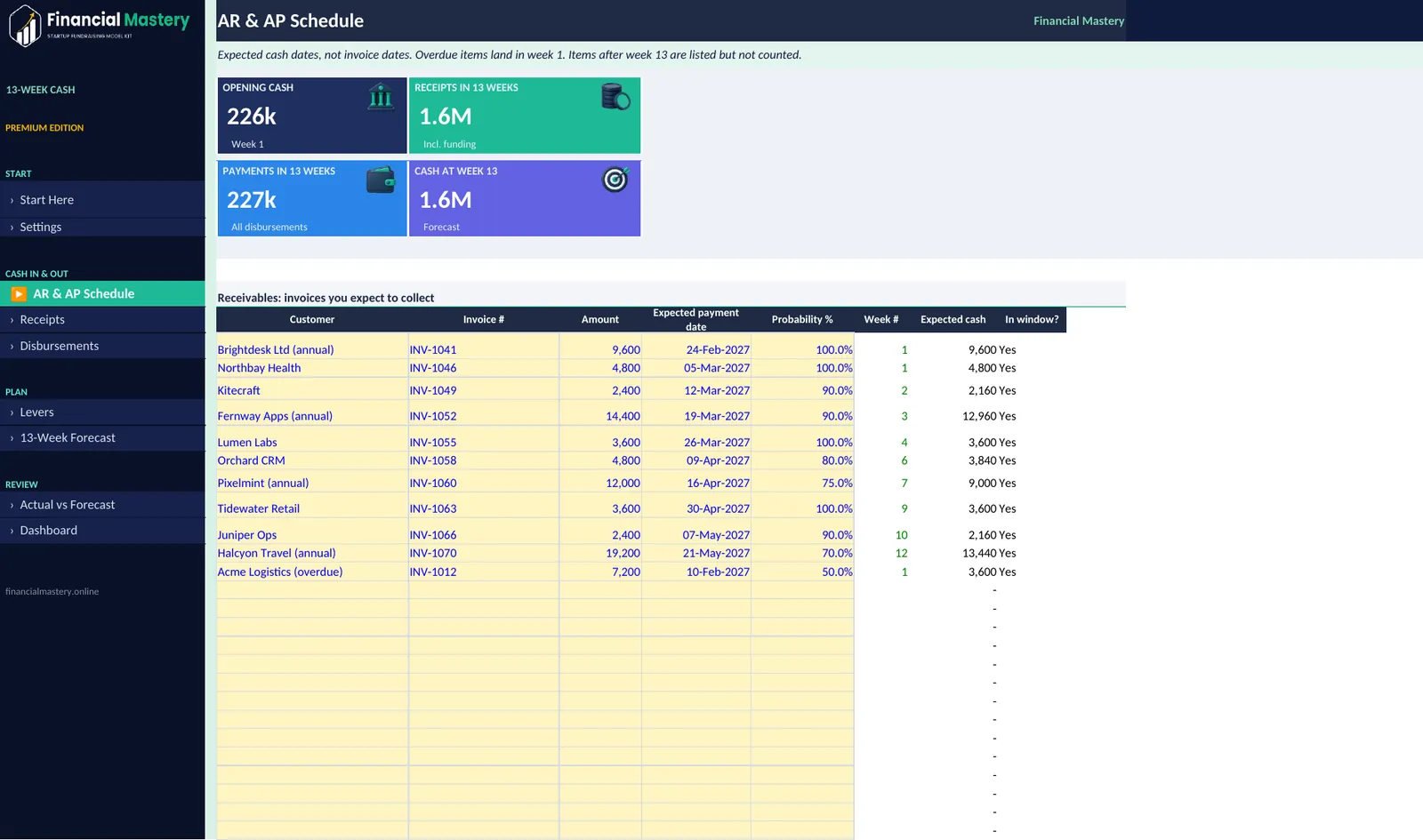Screen dimensions: 1423x840
Task: Select Orchard CRM's 80.0% probability cell
Action: (802, 460)
